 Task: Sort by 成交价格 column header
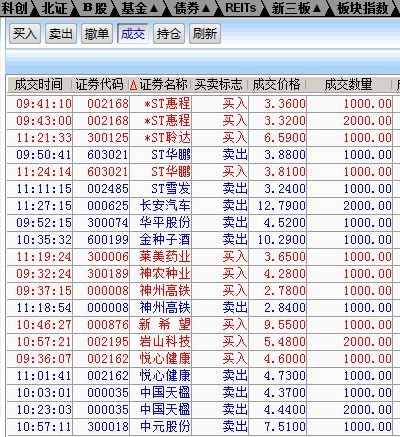pyautogui.click(x=276, y=84)
